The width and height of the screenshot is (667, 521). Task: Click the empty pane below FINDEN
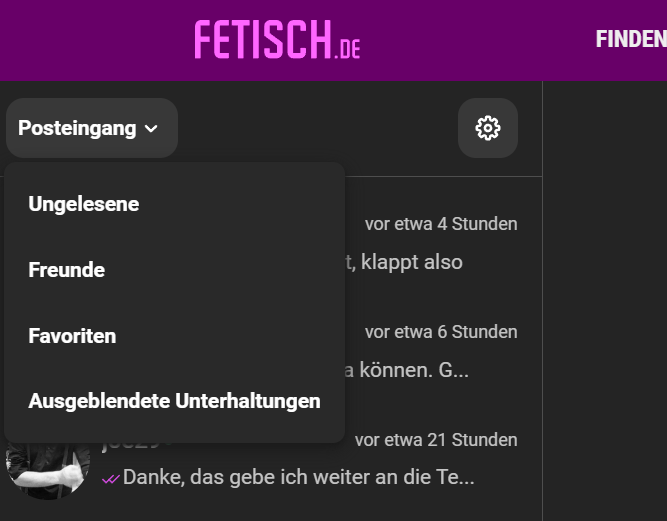tap(605, 300)
